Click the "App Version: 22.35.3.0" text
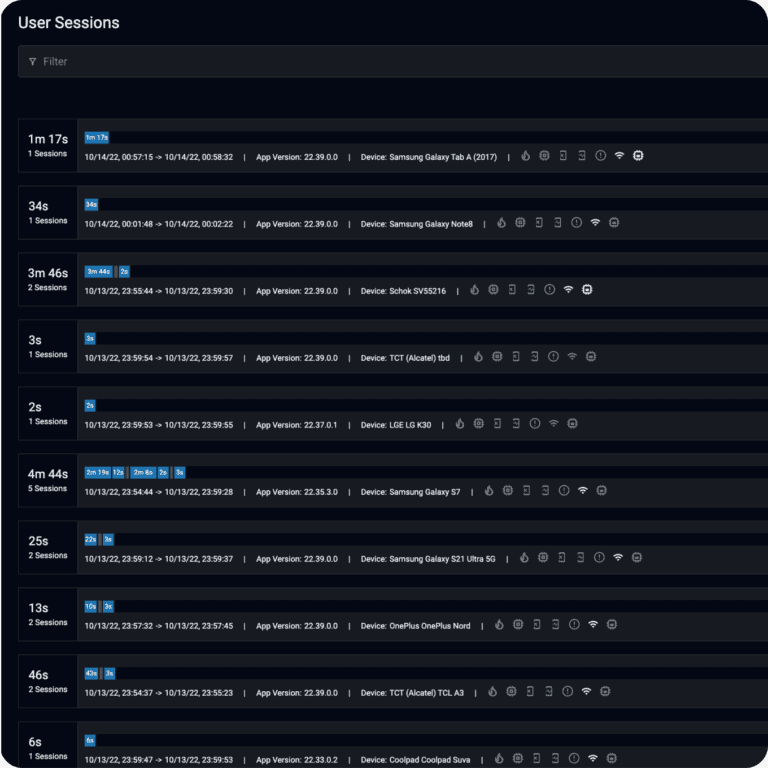768x768 pixels. (x=297, y=492)
